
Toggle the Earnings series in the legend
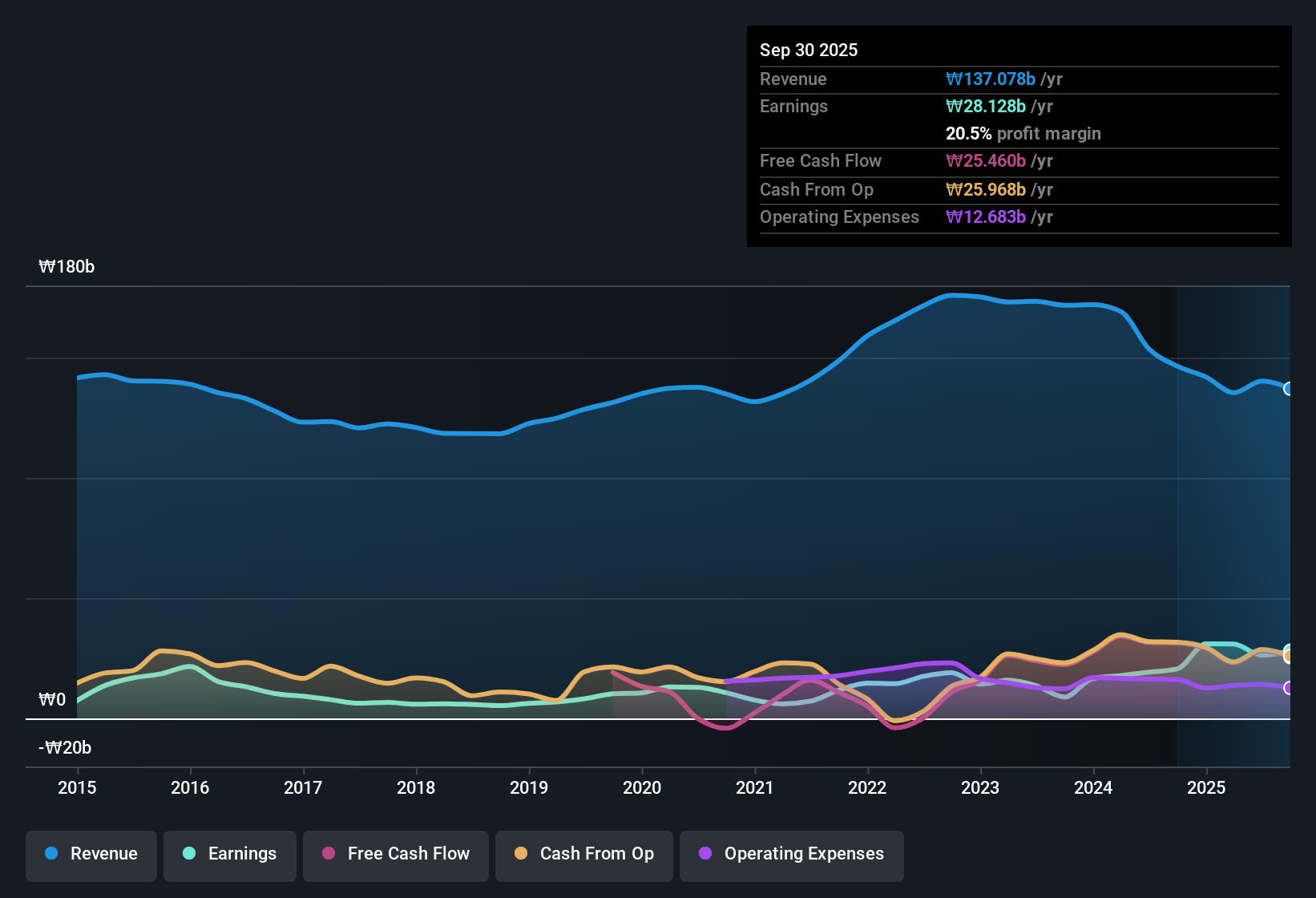[229, 854]
